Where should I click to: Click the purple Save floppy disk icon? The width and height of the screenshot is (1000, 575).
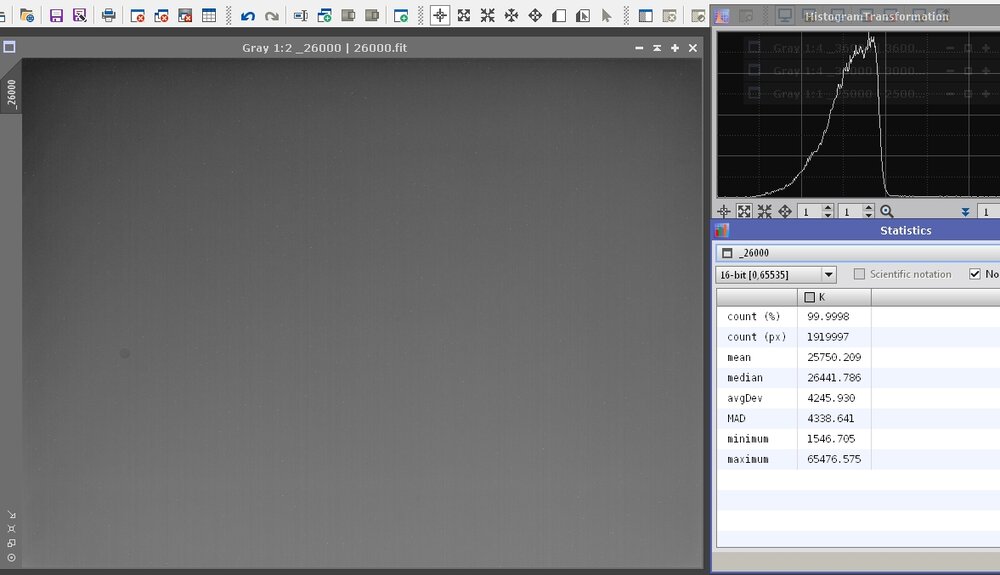click(x=56, y=16)
